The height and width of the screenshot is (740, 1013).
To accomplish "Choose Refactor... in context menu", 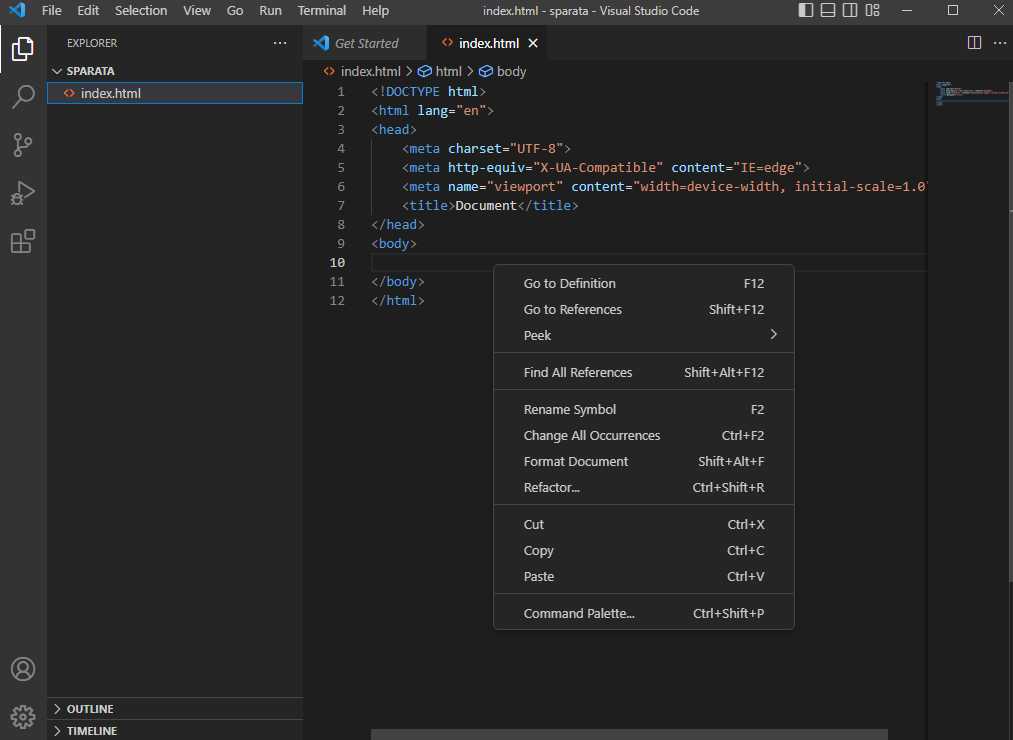I will coord(643,487).
